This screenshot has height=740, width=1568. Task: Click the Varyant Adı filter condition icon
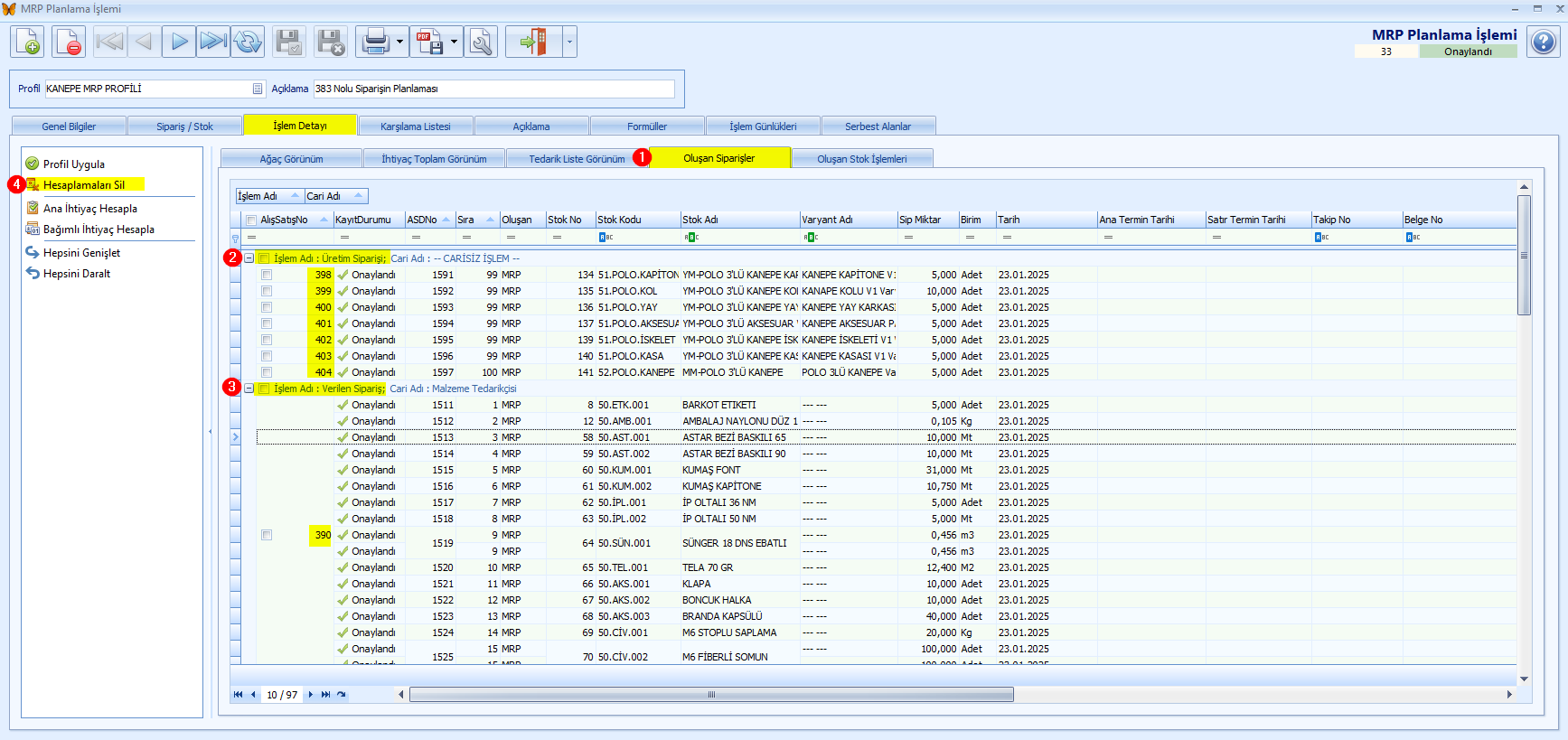tap(811, 237)
